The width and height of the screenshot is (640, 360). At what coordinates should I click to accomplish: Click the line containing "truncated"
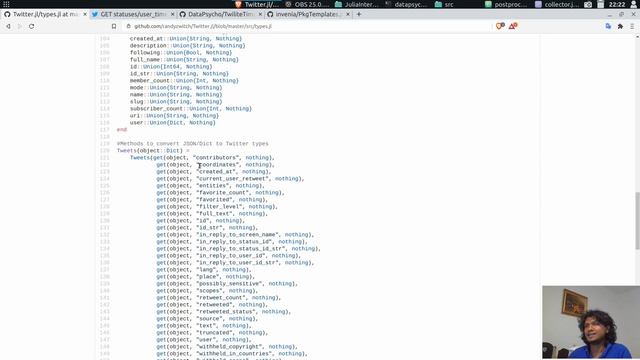(212, 333)
